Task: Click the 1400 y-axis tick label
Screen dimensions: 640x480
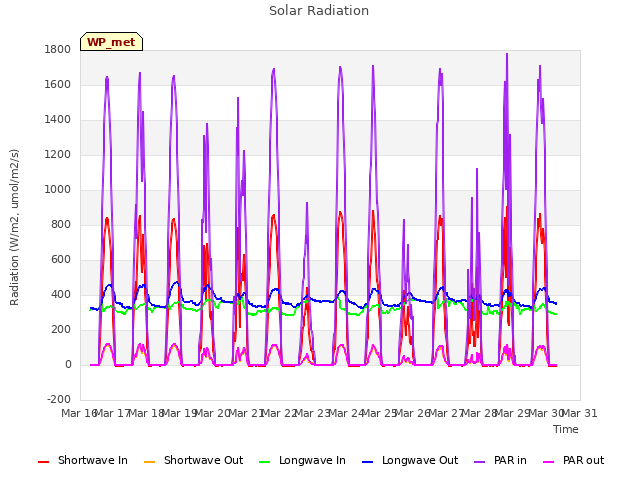Action: pyautogui.click(x=58, y=120)
